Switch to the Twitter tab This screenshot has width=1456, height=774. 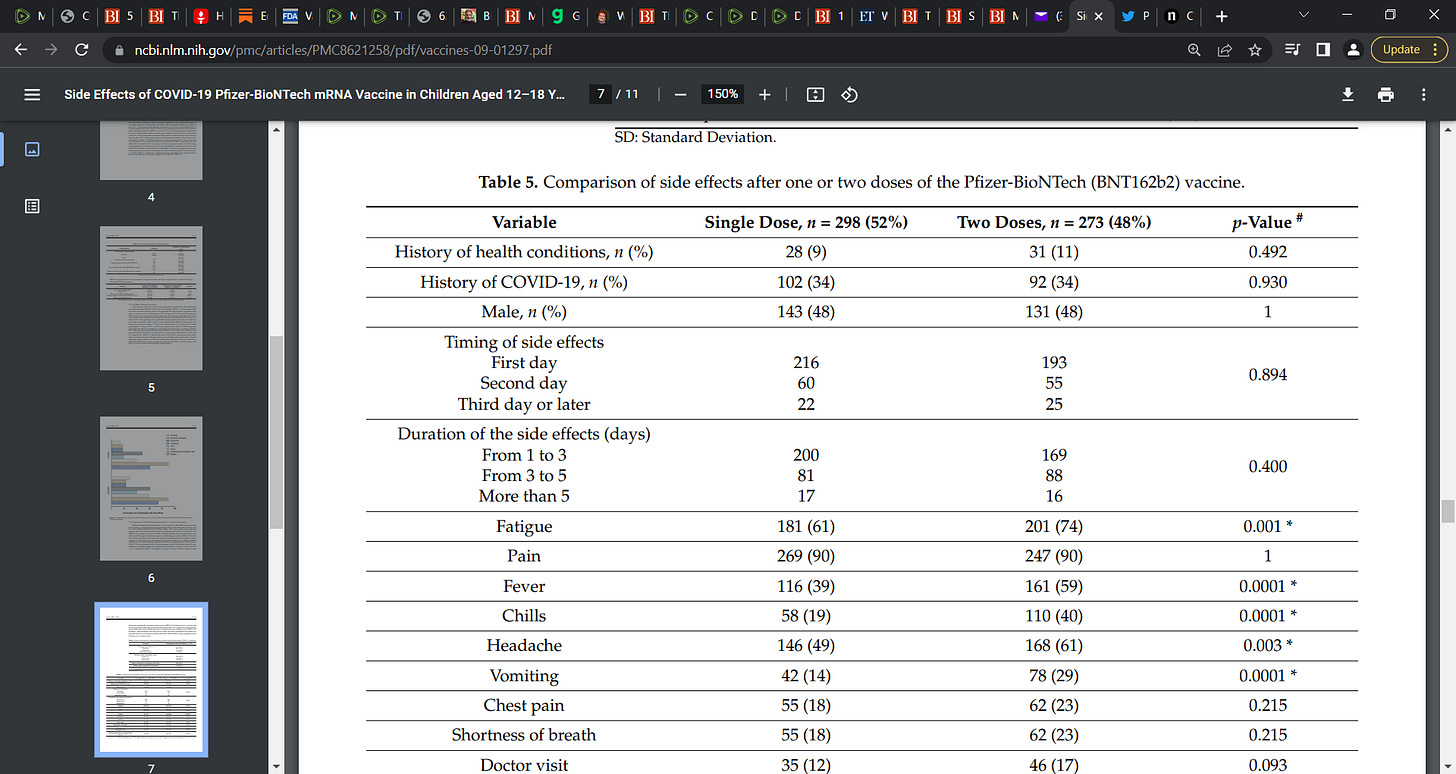[1136, 16]
